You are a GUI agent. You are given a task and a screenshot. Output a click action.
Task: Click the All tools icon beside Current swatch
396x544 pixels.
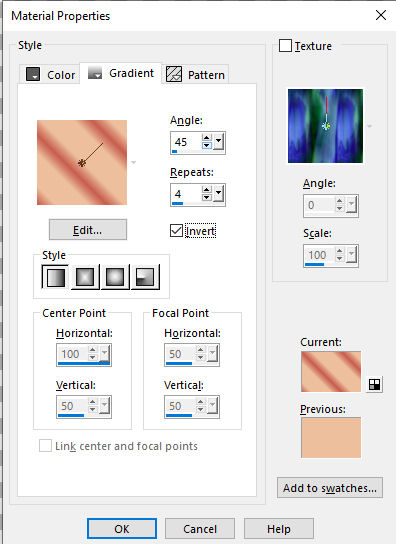374,384
